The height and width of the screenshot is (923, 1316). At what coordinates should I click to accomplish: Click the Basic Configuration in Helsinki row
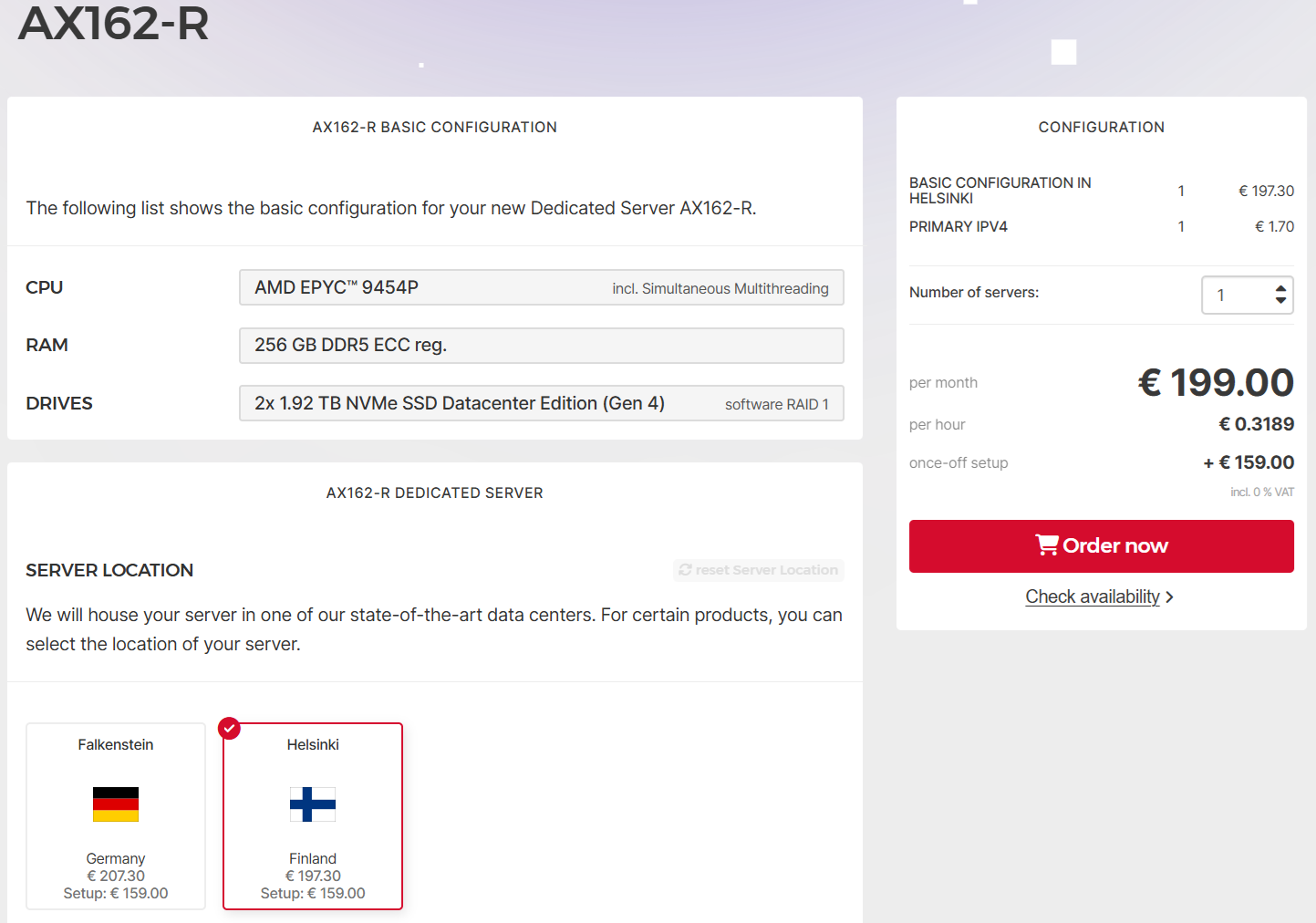[1102, 191]
